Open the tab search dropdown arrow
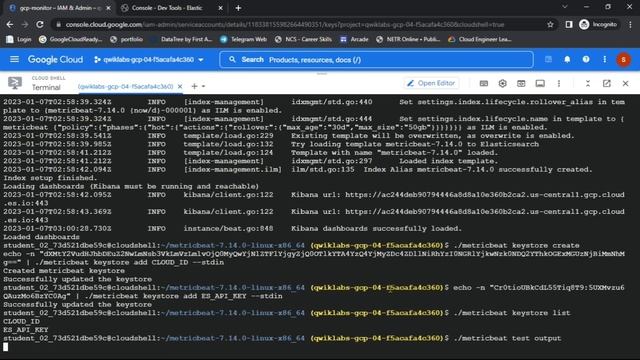The height and width of the screenshot is (360, 640). click(565, 7)
